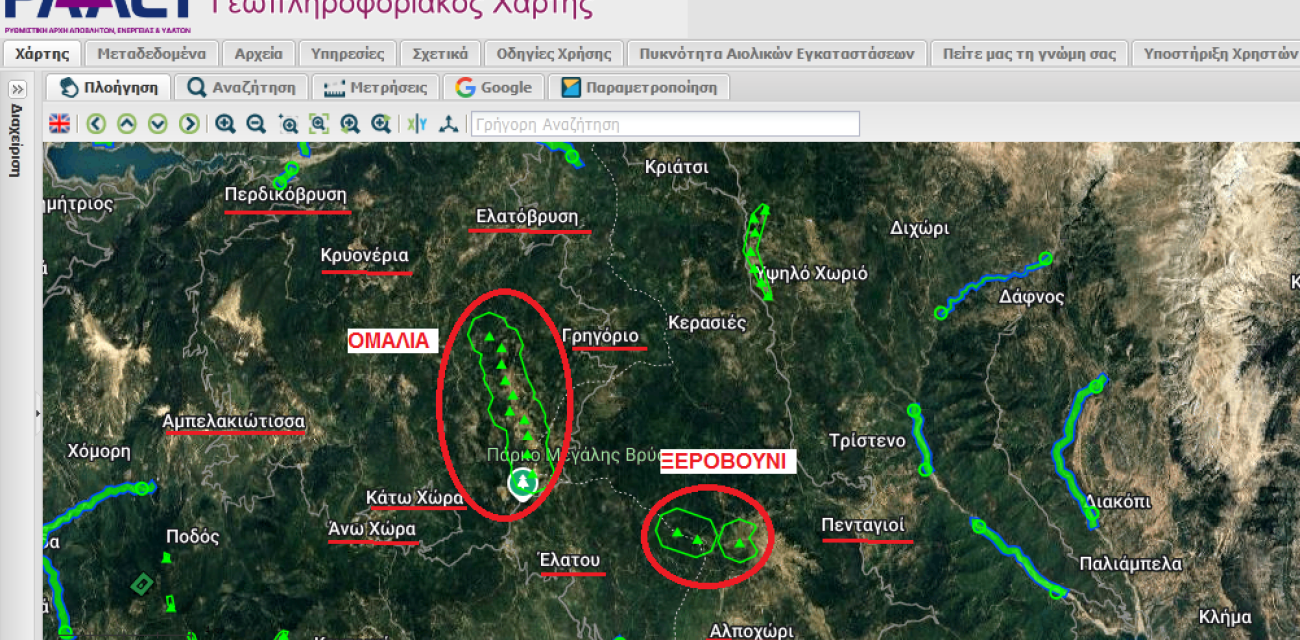Click the UK flag language icon
1300x640 pixels.
(x=60, y=124)
